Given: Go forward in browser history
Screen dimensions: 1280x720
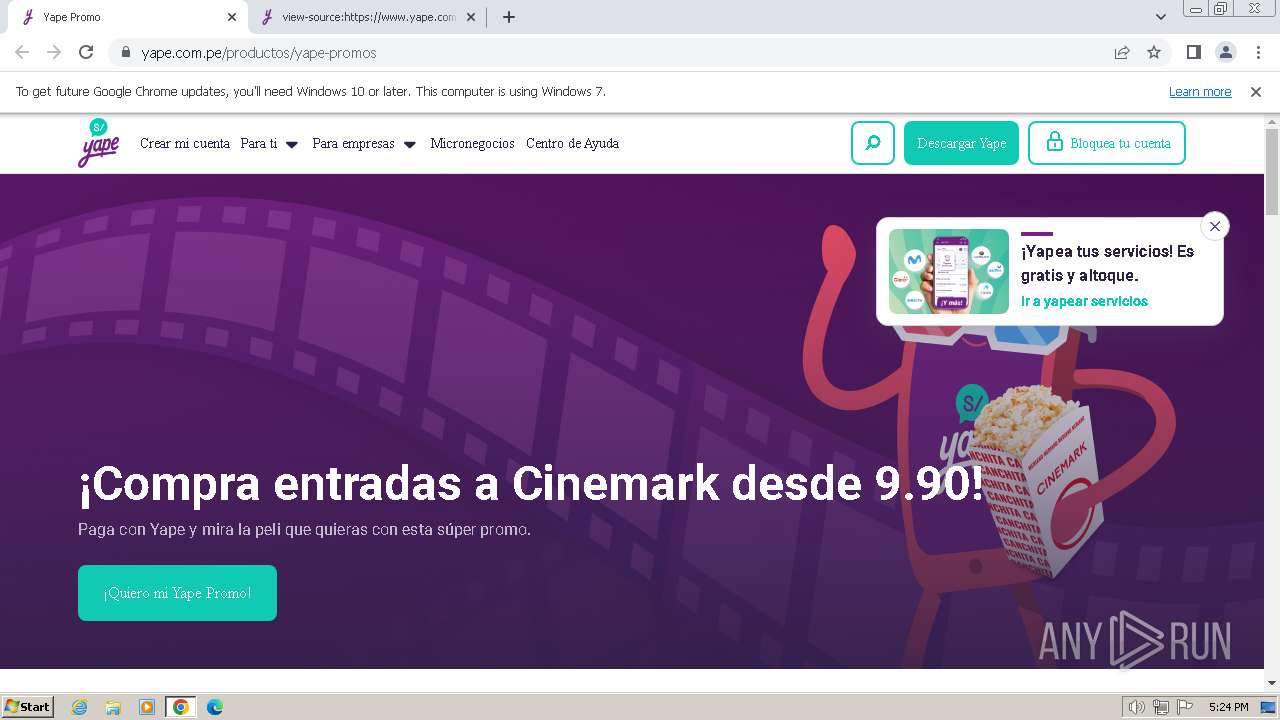Looking at the screenshot, I should point(54,52).
